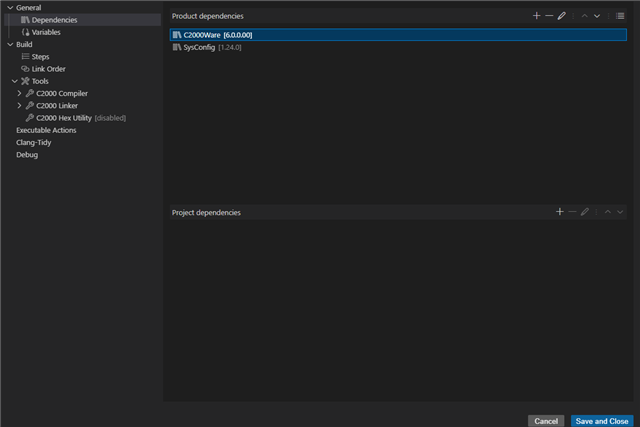Open the Dependencies settings page
The image size is (640, 427).
click(83, 20)
